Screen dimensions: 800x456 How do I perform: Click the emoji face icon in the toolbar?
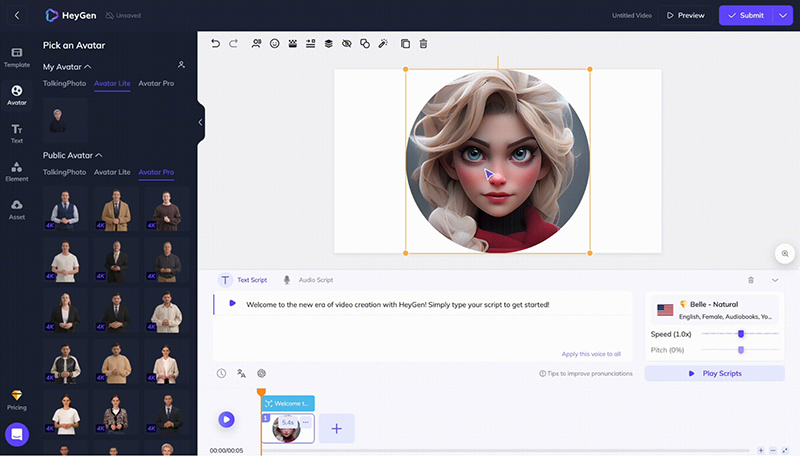pyautogui.click(x=275, y=44)
